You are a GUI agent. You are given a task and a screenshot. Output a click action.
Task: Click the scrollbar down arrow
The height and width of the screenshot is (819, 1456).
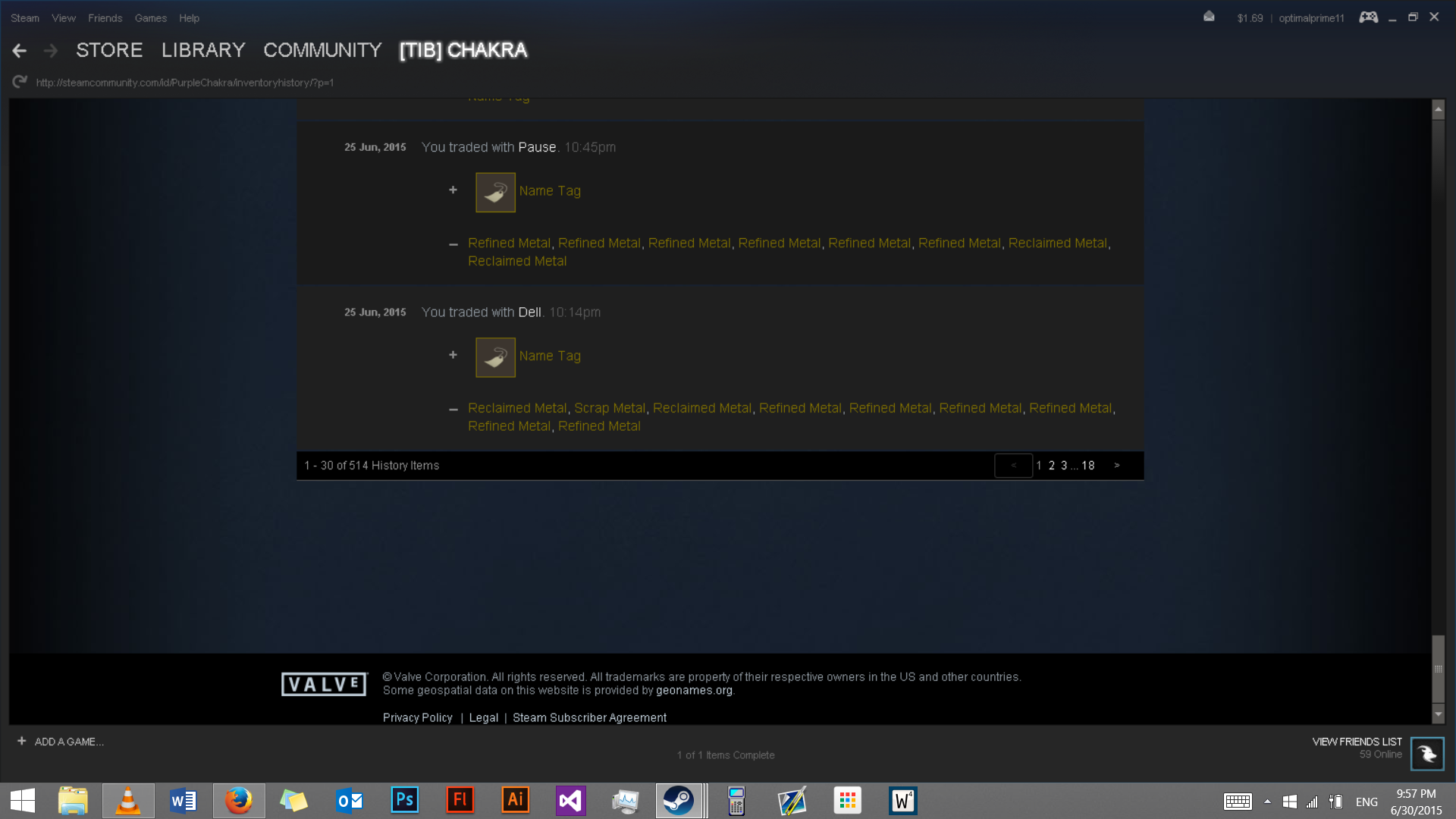[x=1438, y=714]
